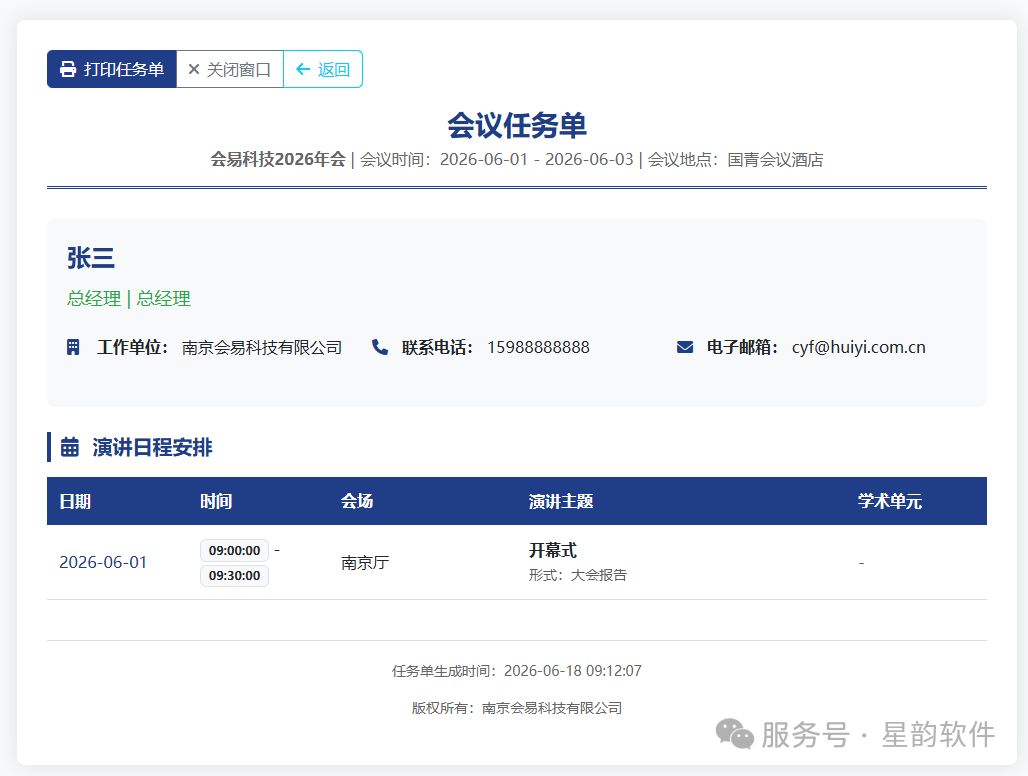Click the building icon next to 工作单位
The image size is (1028, 776).
73,347
